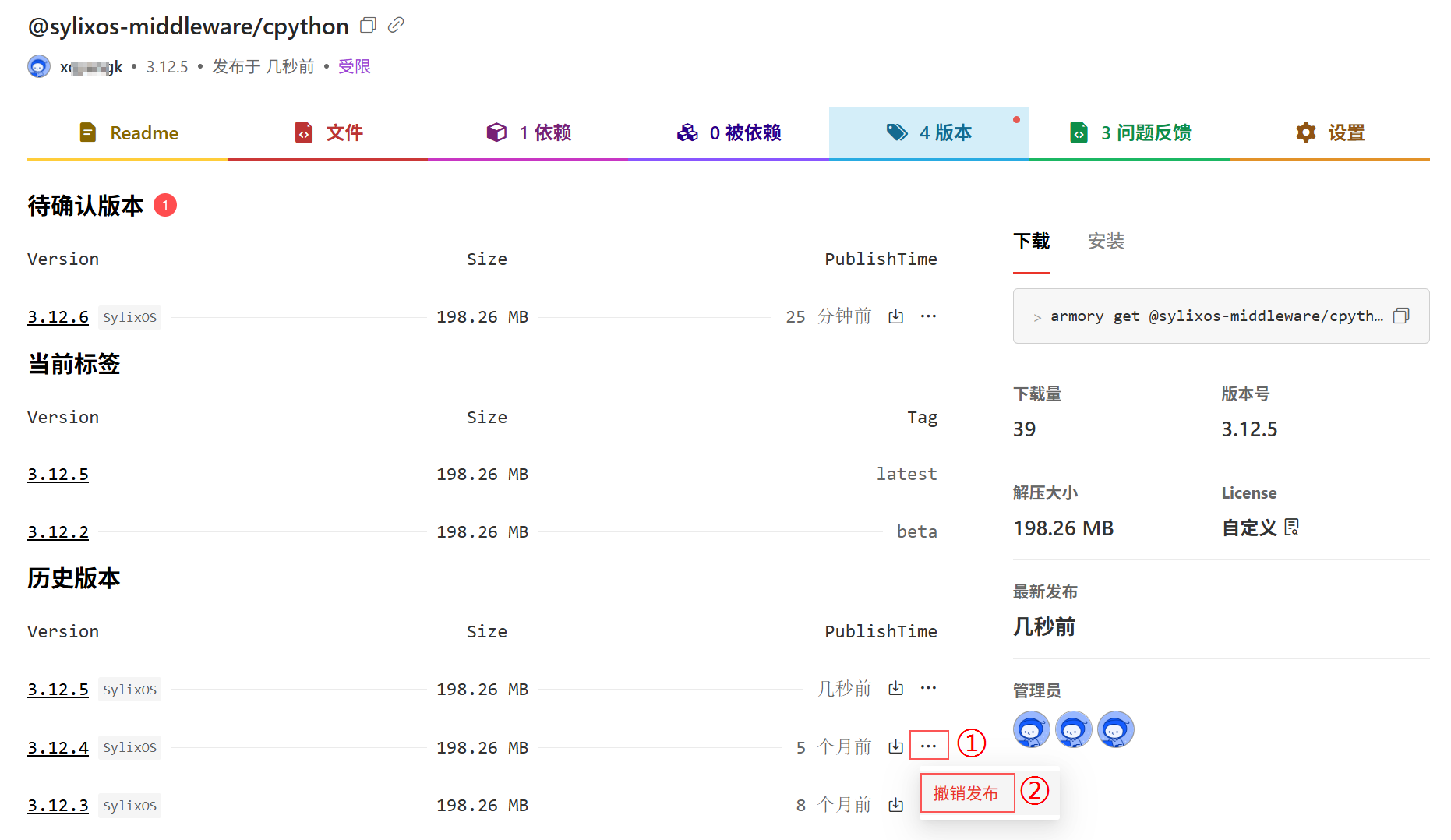
Task: Open the 设置 tab
Action: [x=1330, y=133]
